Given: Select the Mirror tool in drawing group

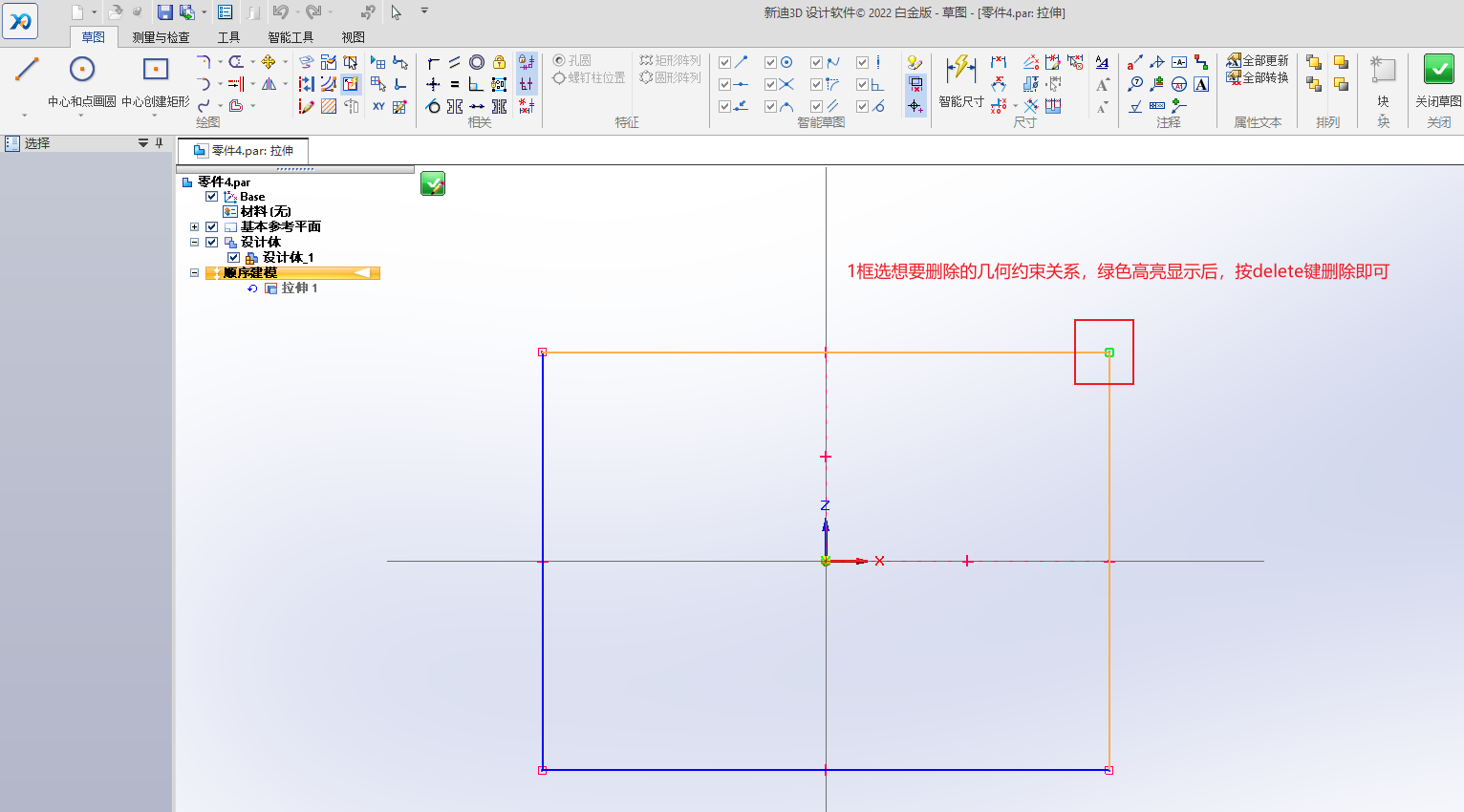Looking at the screenshot, I should point(269,84).
